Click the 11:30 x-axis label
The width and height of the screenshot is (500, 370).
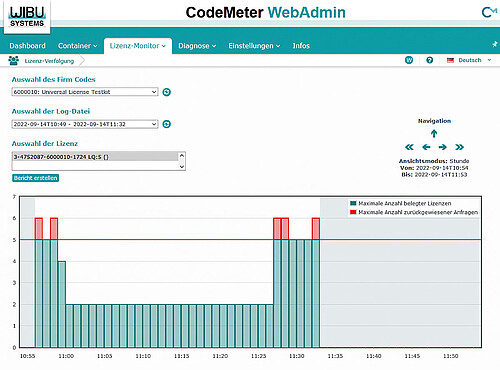pyautogui.click(x=297, y=356)
